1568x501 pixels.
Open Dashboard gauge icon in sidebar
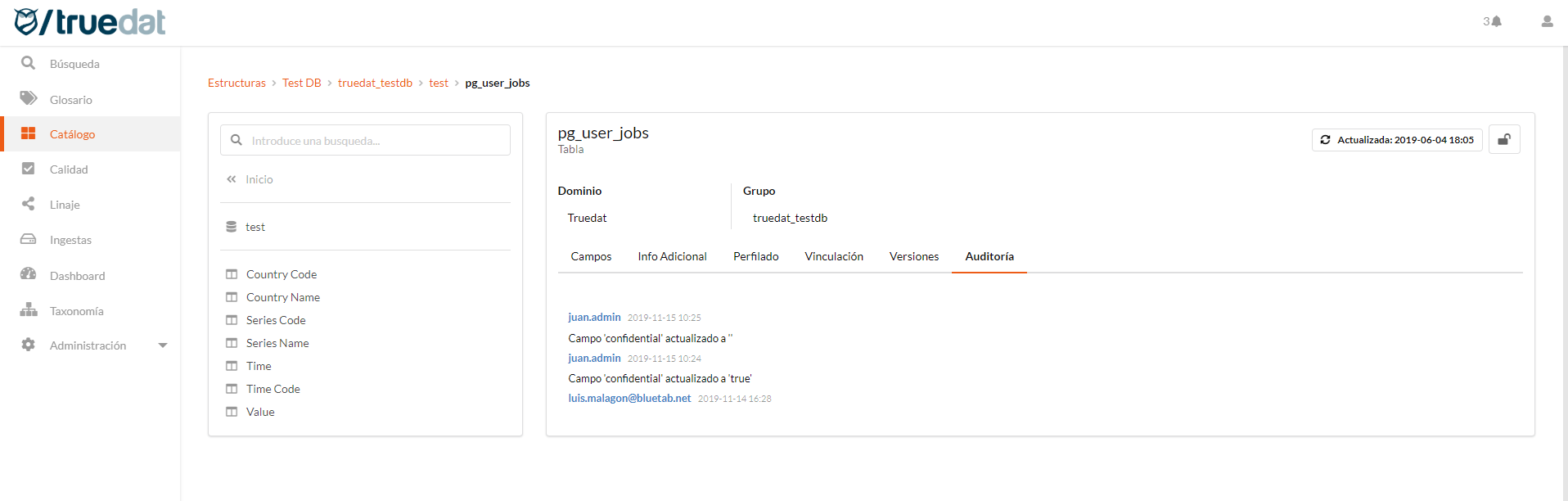pyautogui.click(x=29, y=275)
